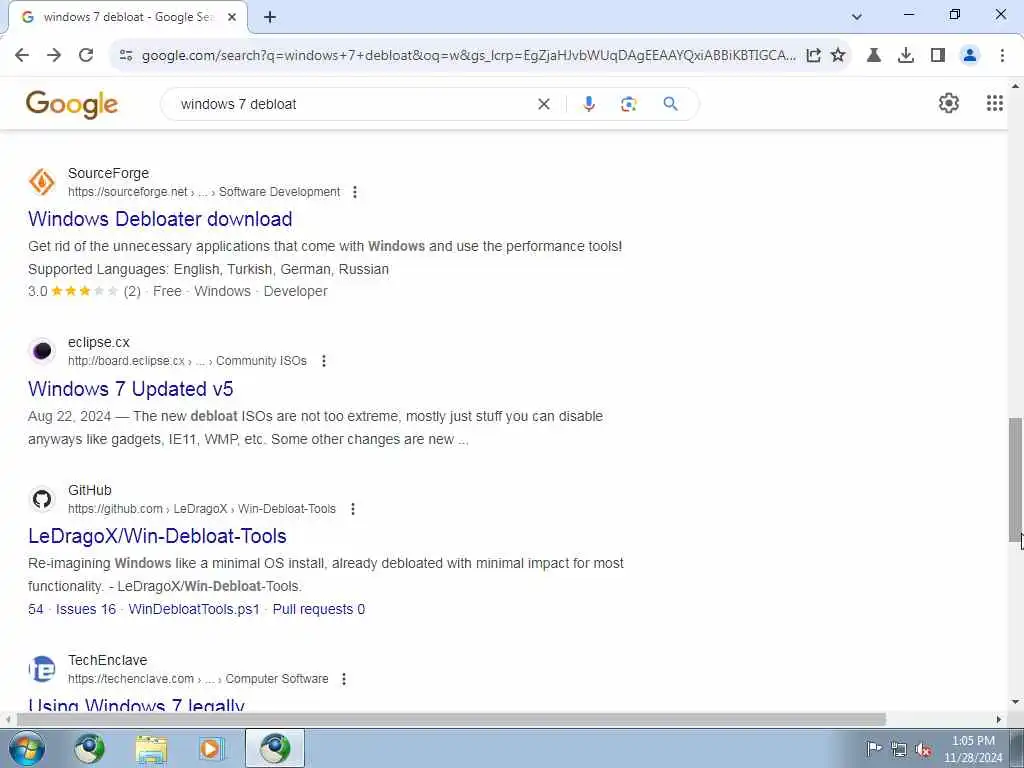This screenshot has width=1024, height=768.
Task: Click the sourceforge.net URL breadcrumb
Action: click(204, 192)
